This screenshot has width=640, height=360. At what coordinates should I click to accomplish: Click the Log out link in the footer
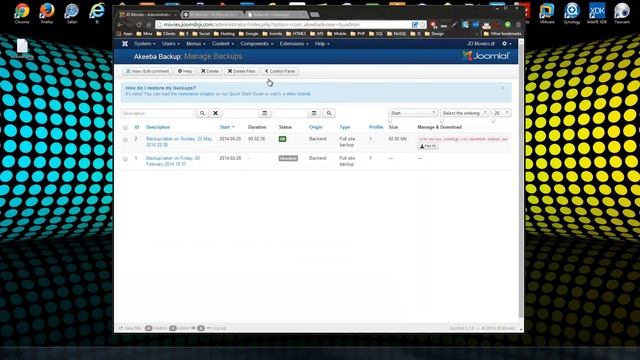216,328
